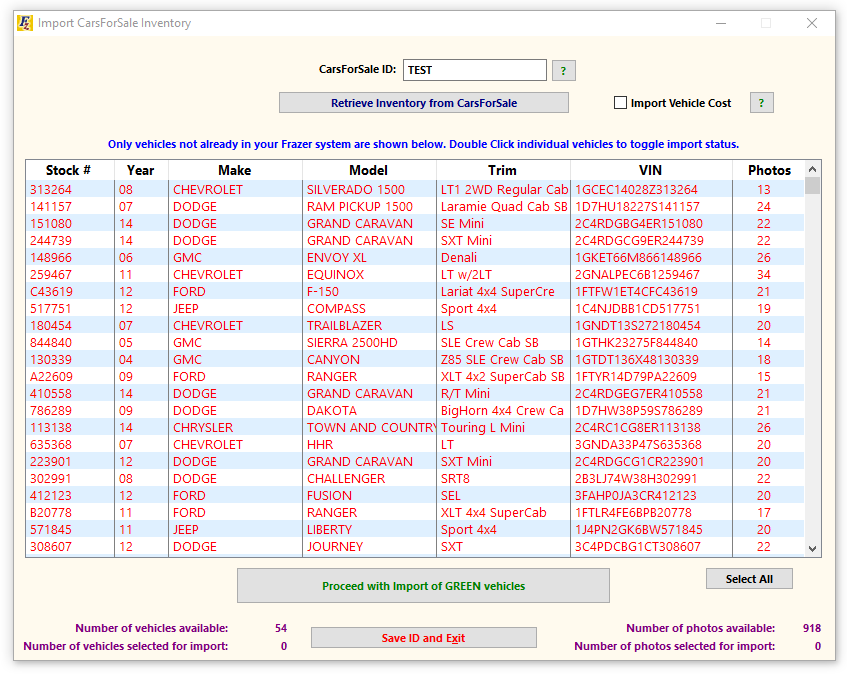Click the Make column header
Viewport: 847px width, 675px height.
pos(234,170)
